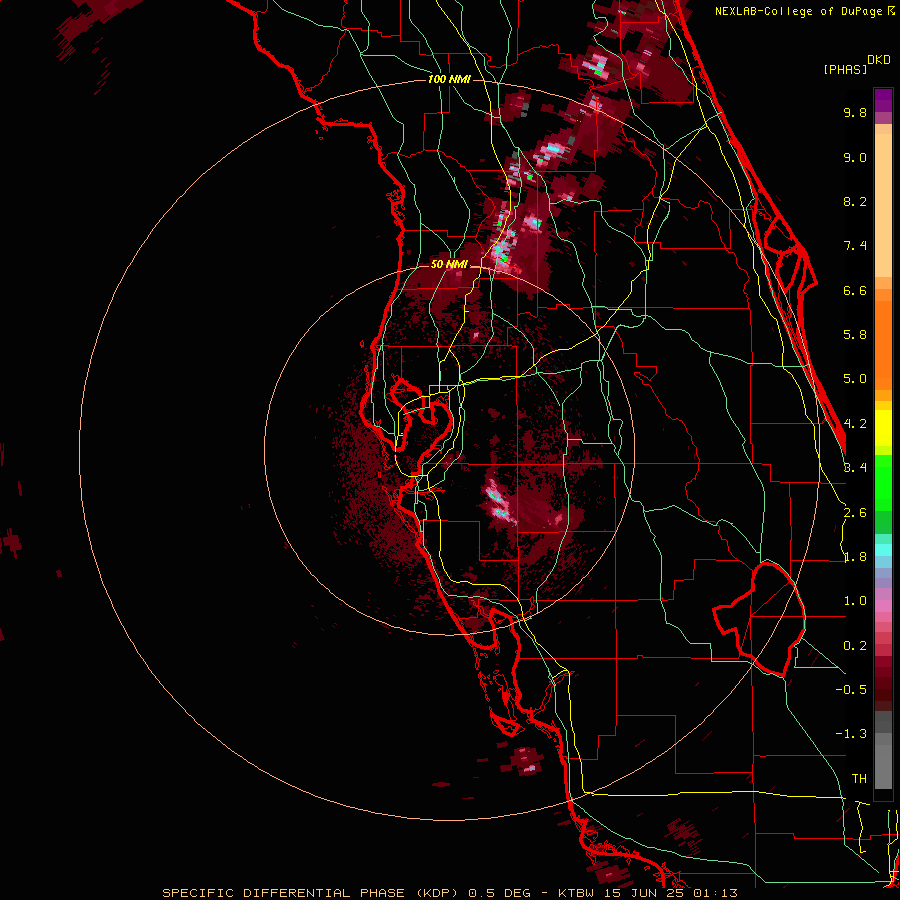Click the 100 NMI range ring label
The width and height of the screenshot is (900, 900).
coord(449,79)
